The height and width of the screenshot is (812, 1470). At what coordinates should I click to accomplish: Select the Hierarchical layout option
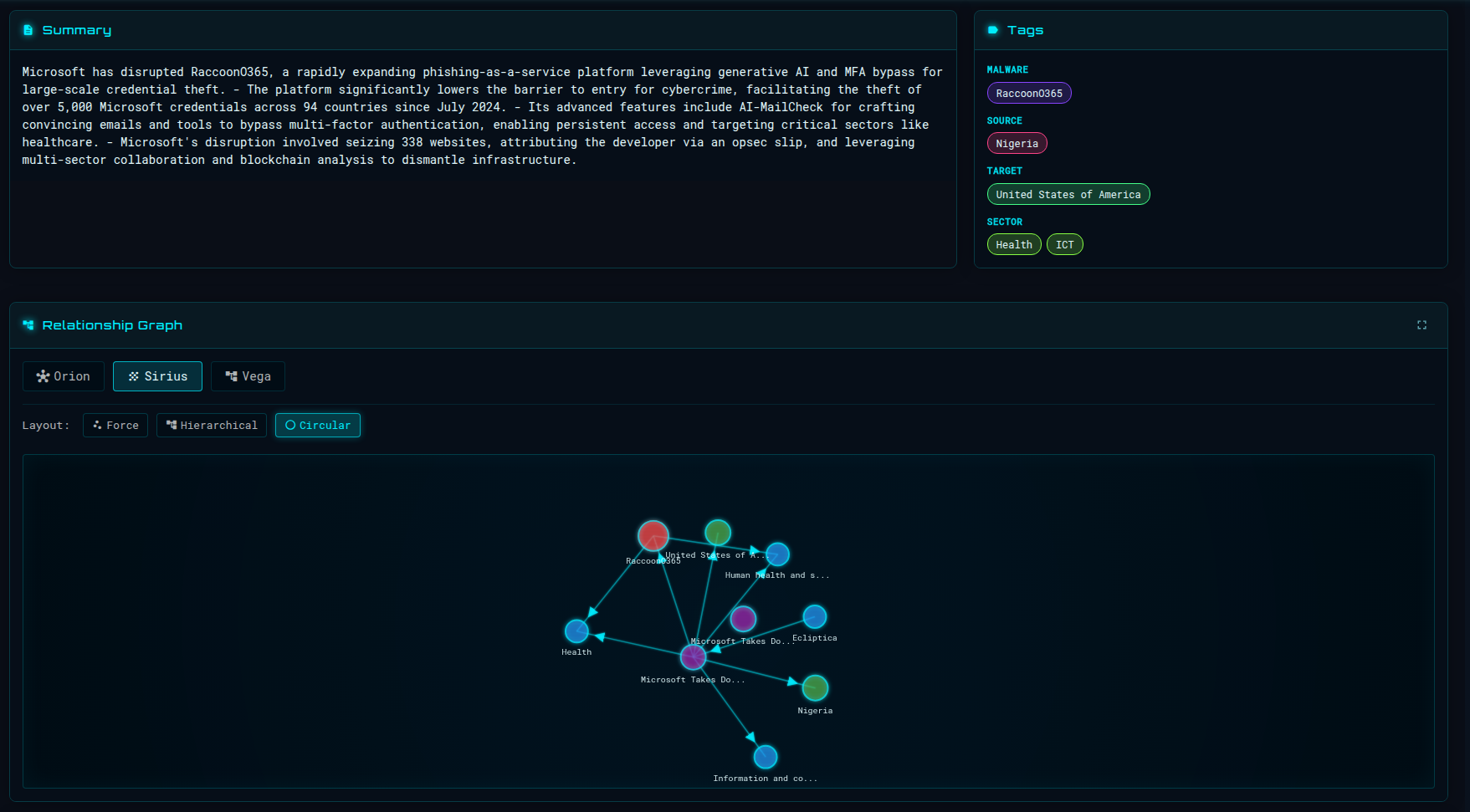pyautogui.click(x=212, y=426)
